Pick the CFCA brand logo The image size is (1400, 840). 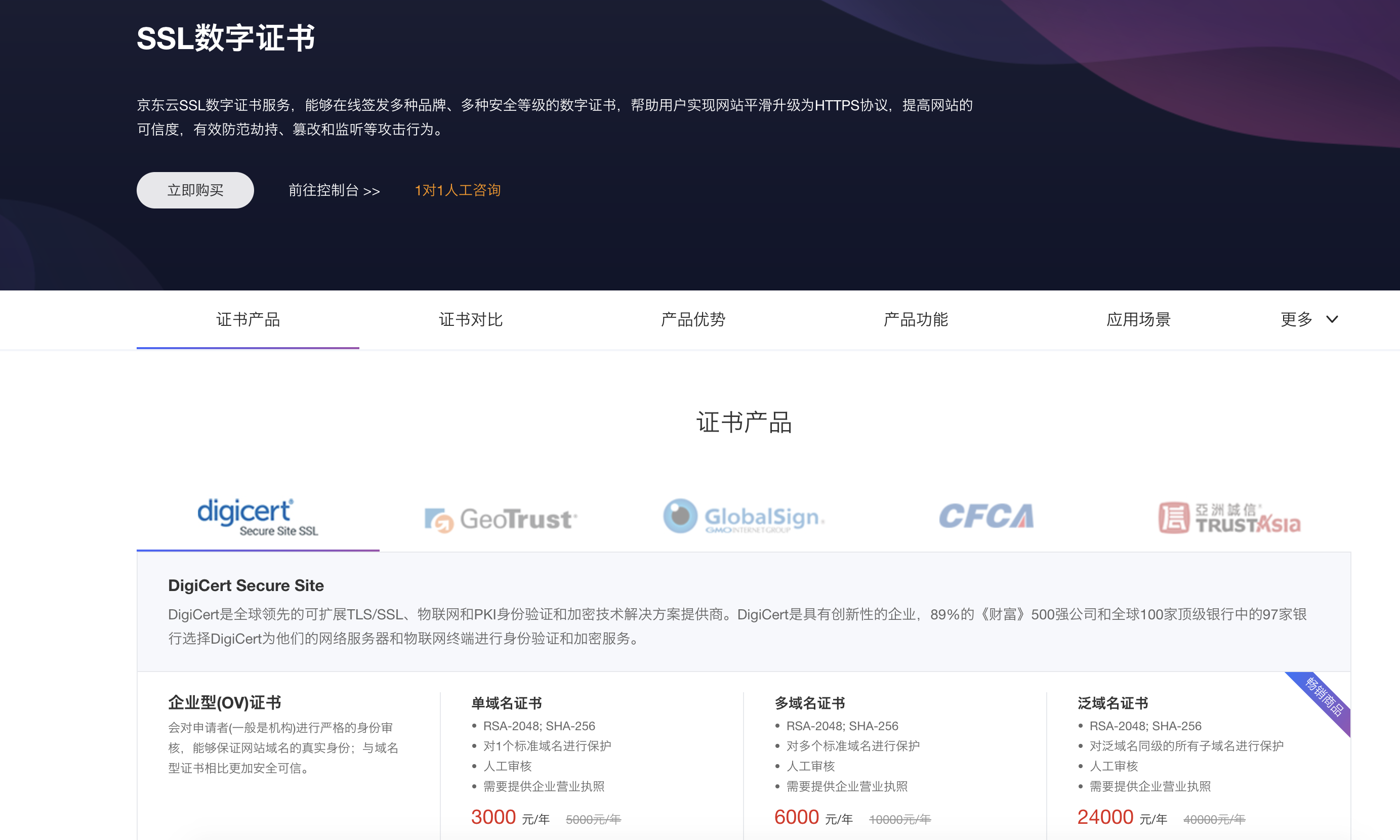pos(986,516)
